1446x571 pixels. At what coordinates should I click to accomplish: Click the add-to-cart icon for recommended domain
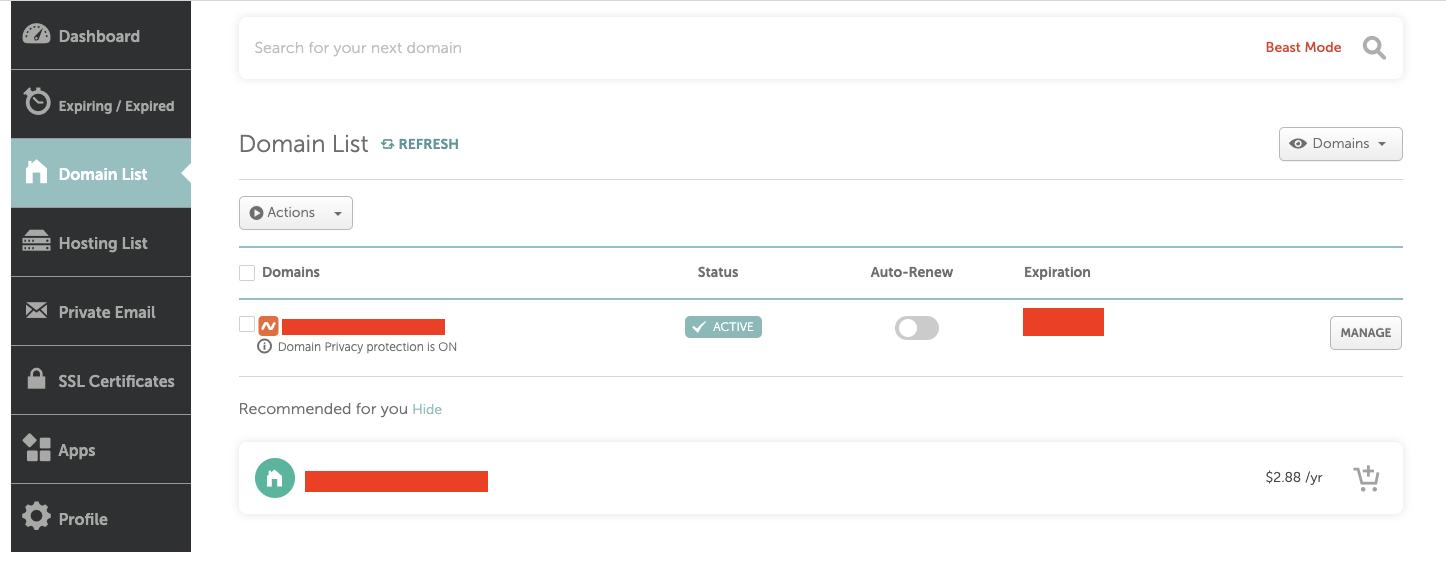pyautogui.click(x=1366, y=479)
